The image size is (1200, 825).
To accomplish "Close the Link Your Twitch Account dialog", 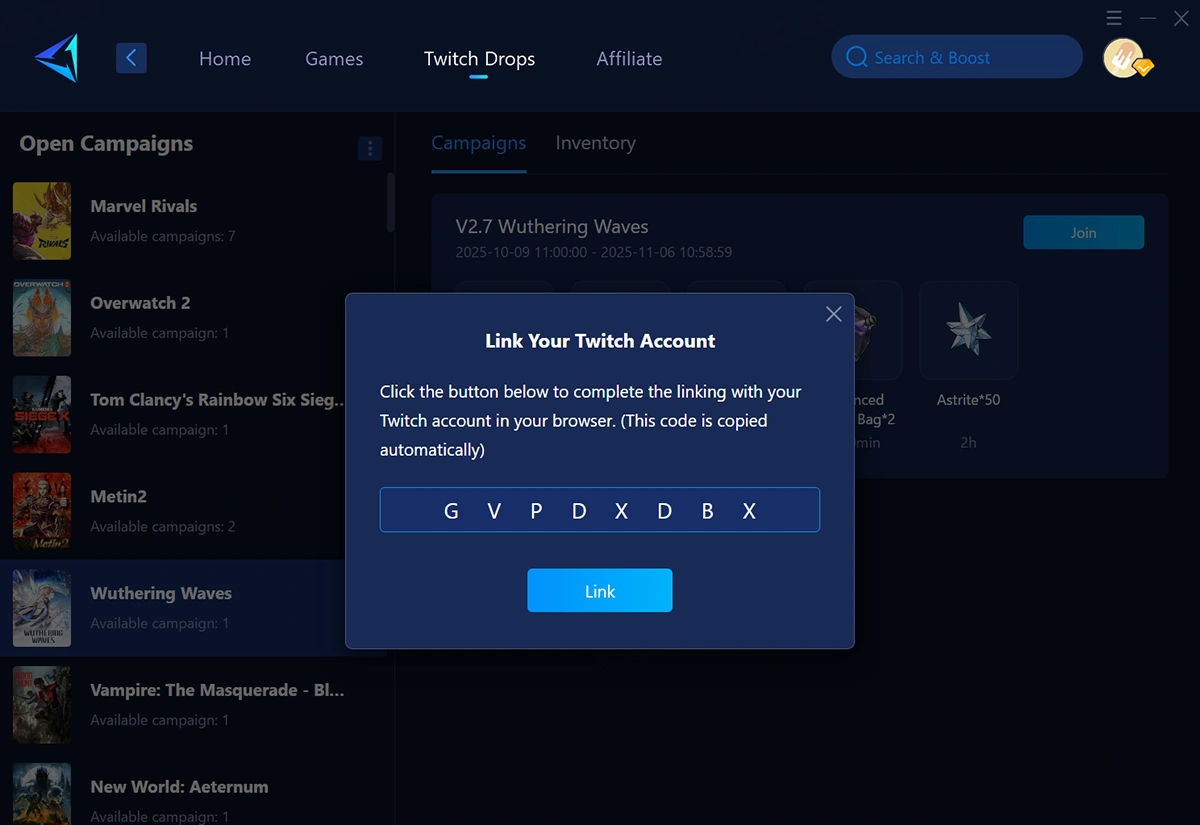I will click(x=834, y=314).
